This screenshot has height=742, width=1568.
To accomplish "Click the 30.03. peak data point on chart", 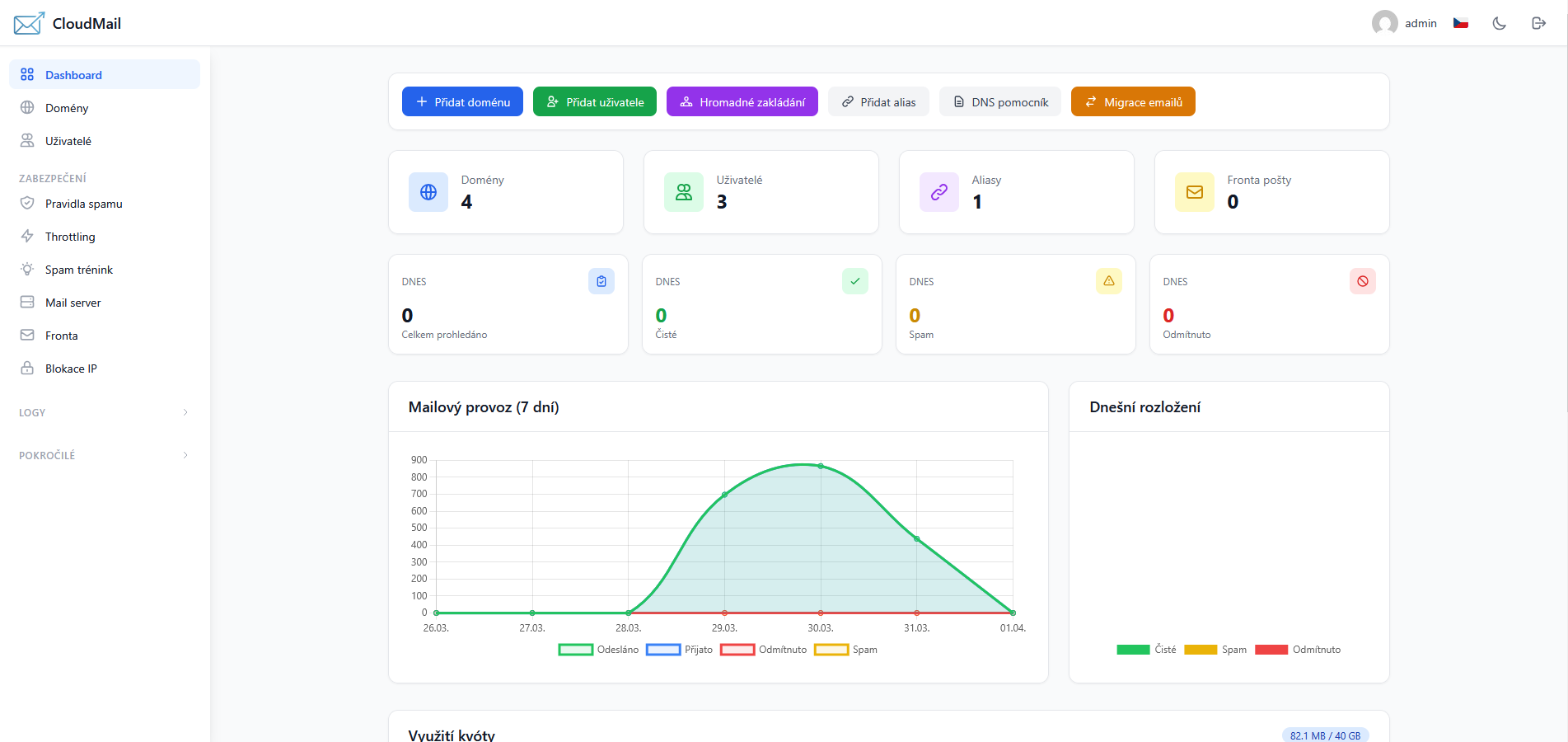I will (x=821, y=466).
